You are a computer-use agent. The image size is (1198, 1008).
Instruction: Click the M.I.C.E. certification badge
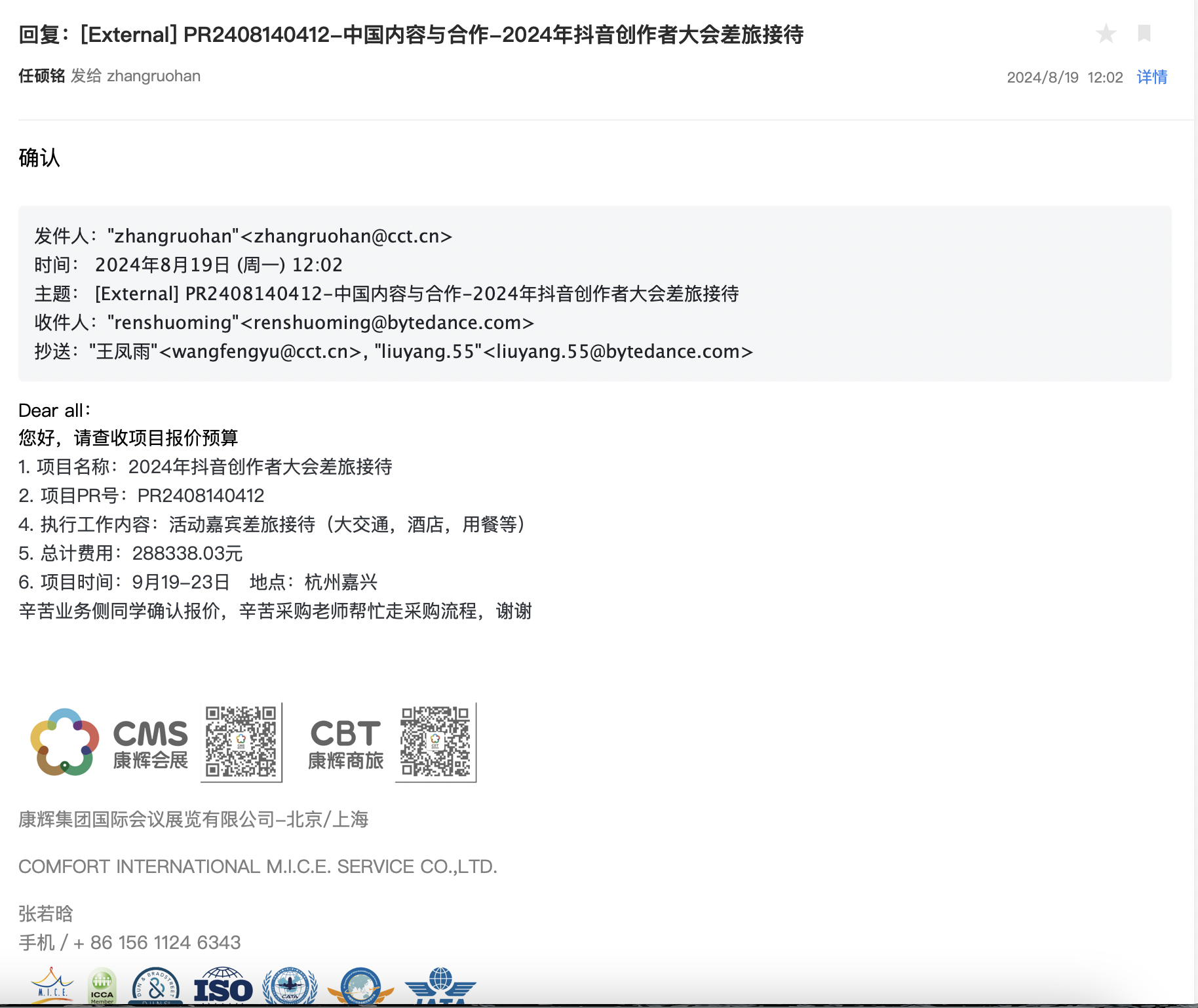(x=52, y=986)
